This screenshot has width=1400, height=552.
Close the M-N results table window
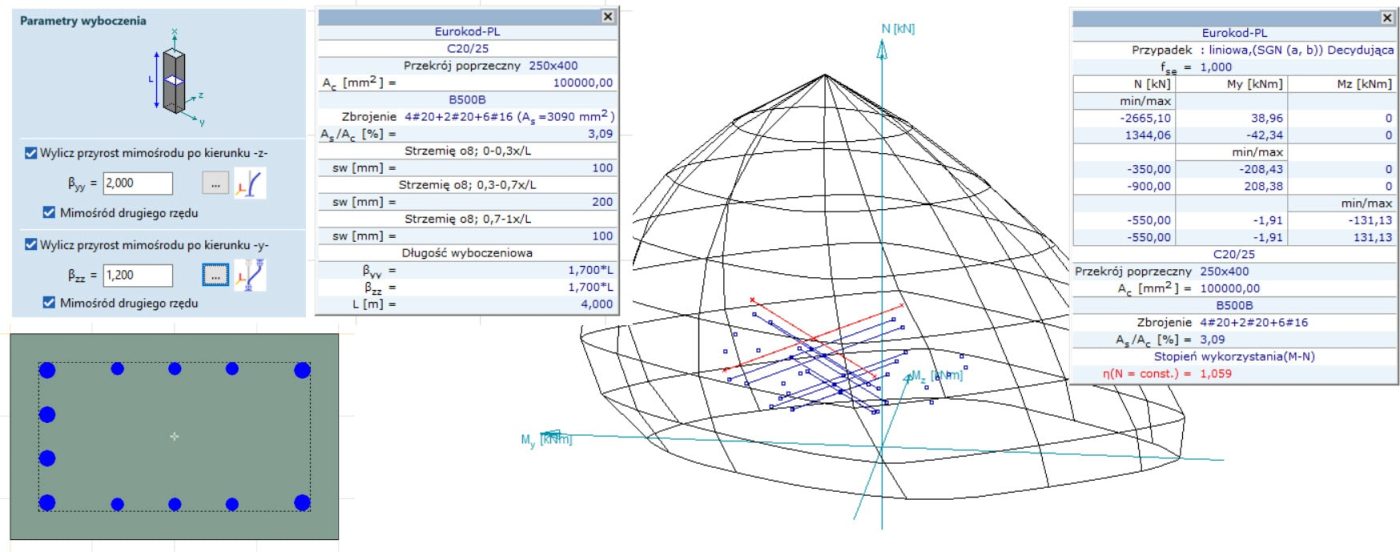[1383, 18]
